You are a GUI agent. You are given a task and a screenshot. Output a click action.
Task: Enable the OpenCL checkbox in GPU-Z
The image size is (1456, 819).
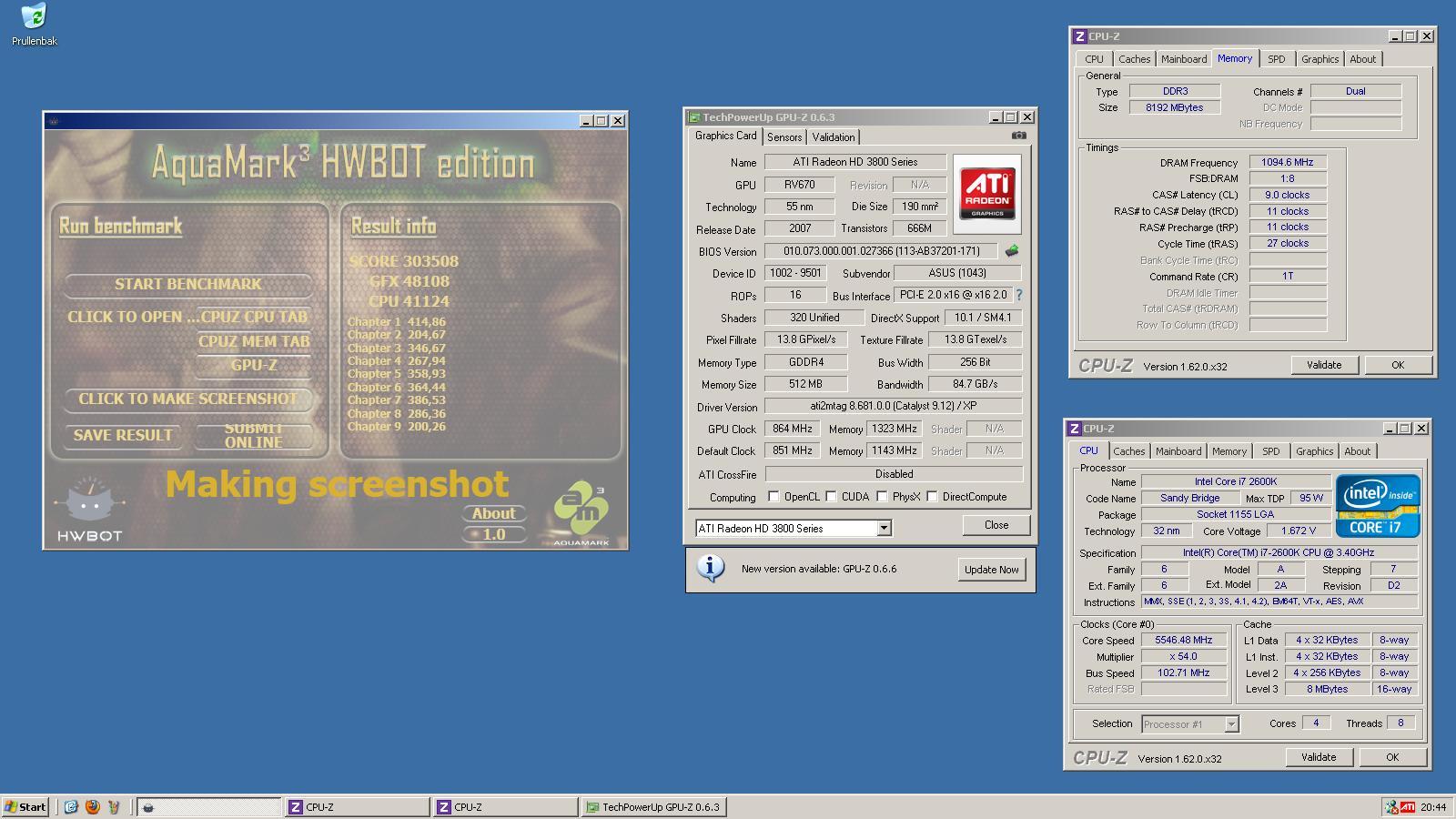[773, 497]
